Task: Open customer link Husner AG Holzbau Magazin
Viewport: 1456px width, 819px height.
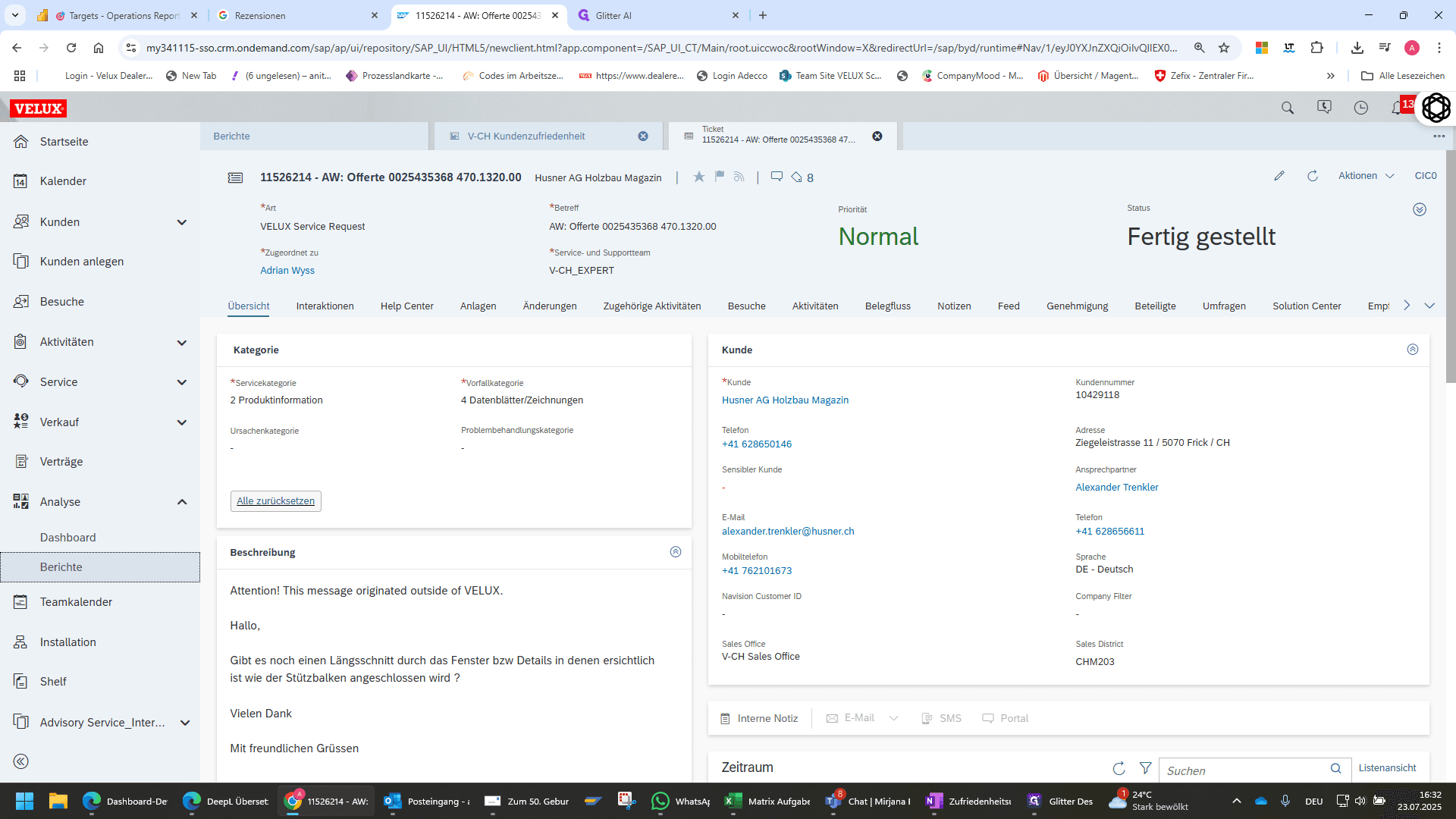Action: point(786,400)
